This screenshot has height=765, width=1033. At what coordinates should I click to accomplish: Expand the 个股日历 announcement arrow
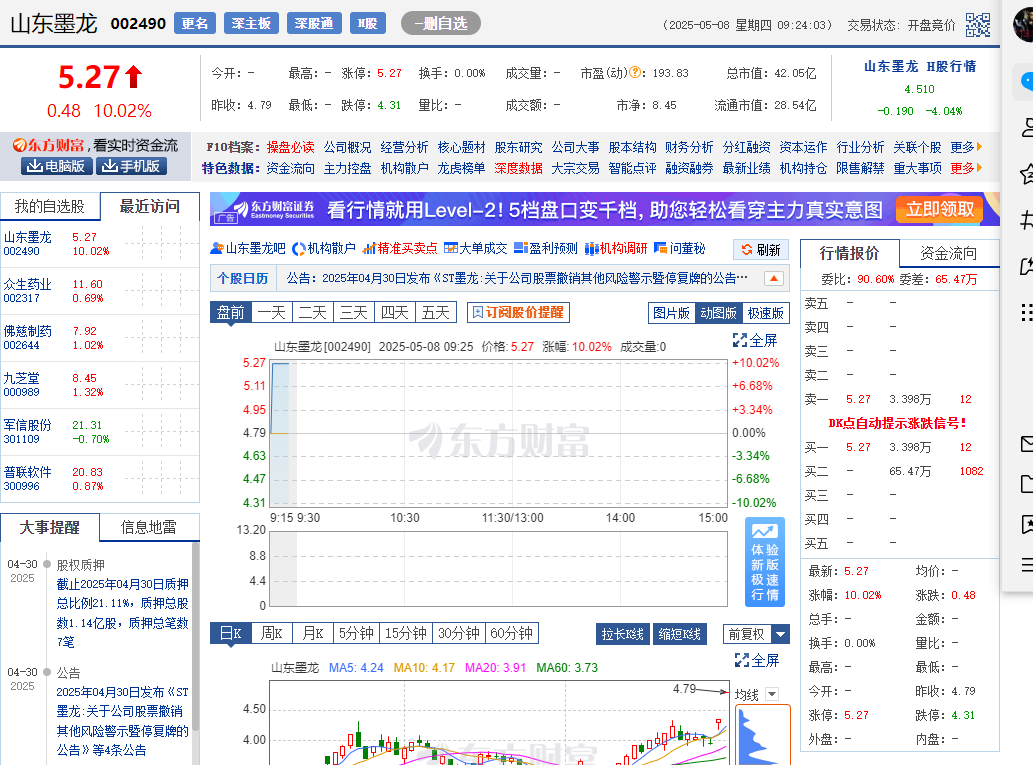(x=774, y=279)
